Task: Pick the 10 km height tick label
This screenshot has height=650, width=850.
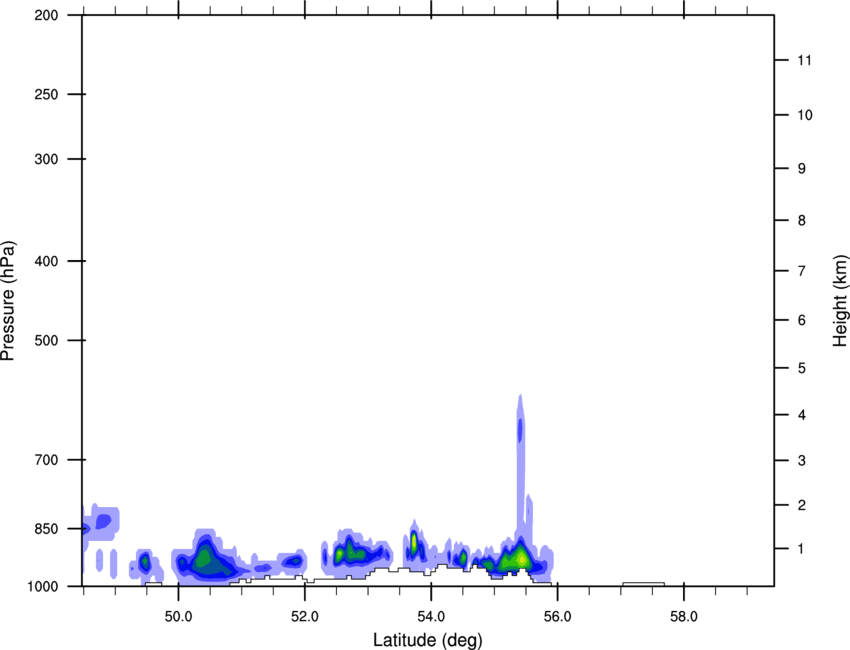Action: coord(805,115)
